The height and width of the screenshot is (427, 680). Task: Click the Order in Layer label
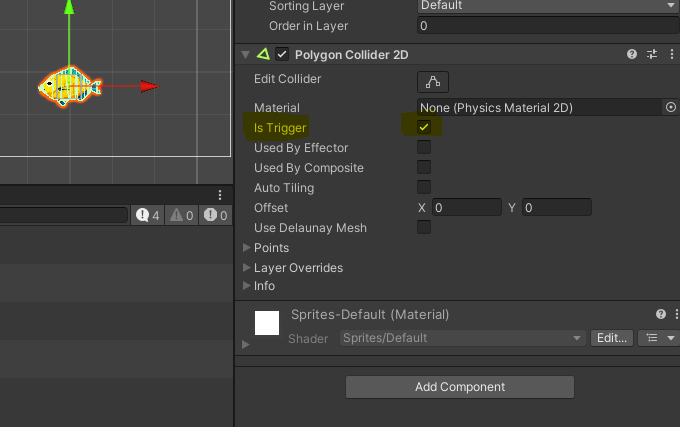(308, 26)
